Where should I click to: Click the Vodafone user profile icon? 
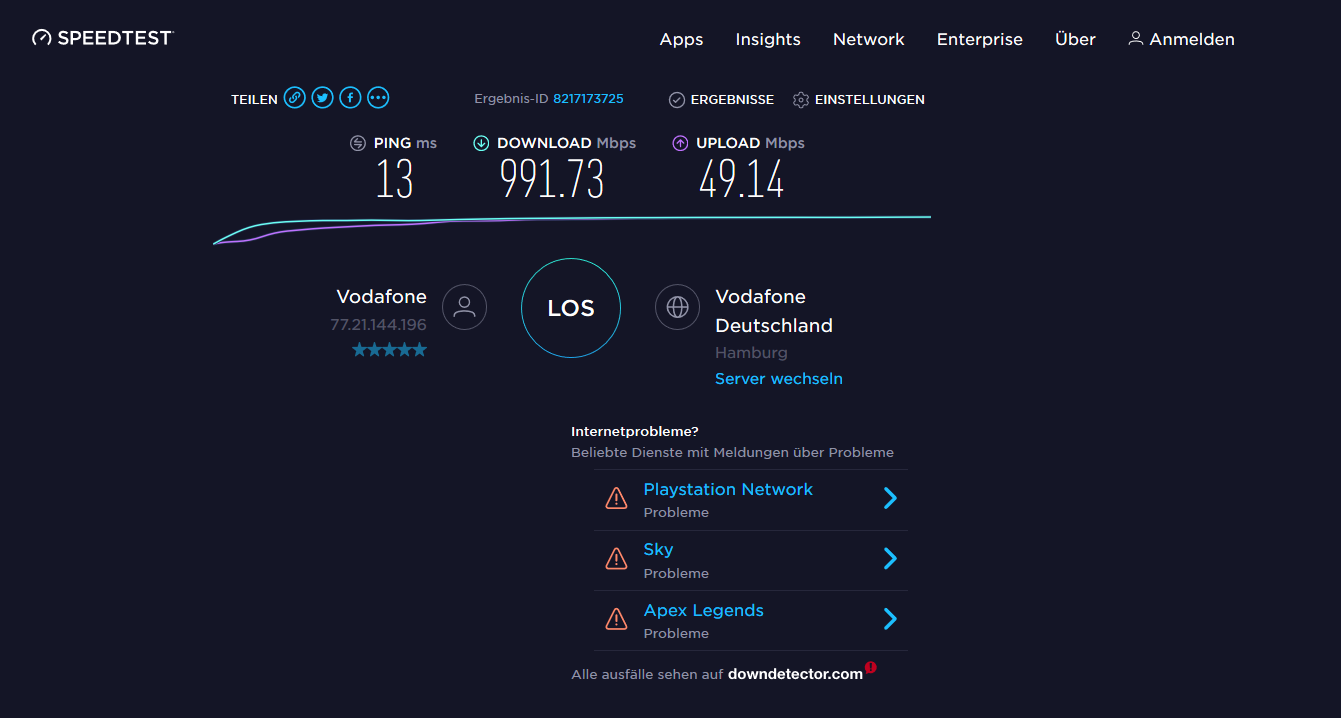(464, 307)
